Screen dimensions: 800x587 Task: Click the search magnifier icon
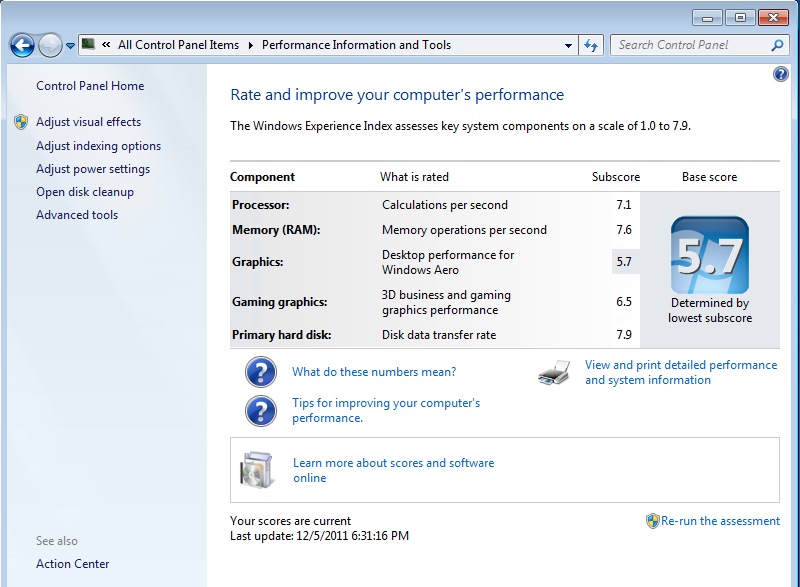777,45
